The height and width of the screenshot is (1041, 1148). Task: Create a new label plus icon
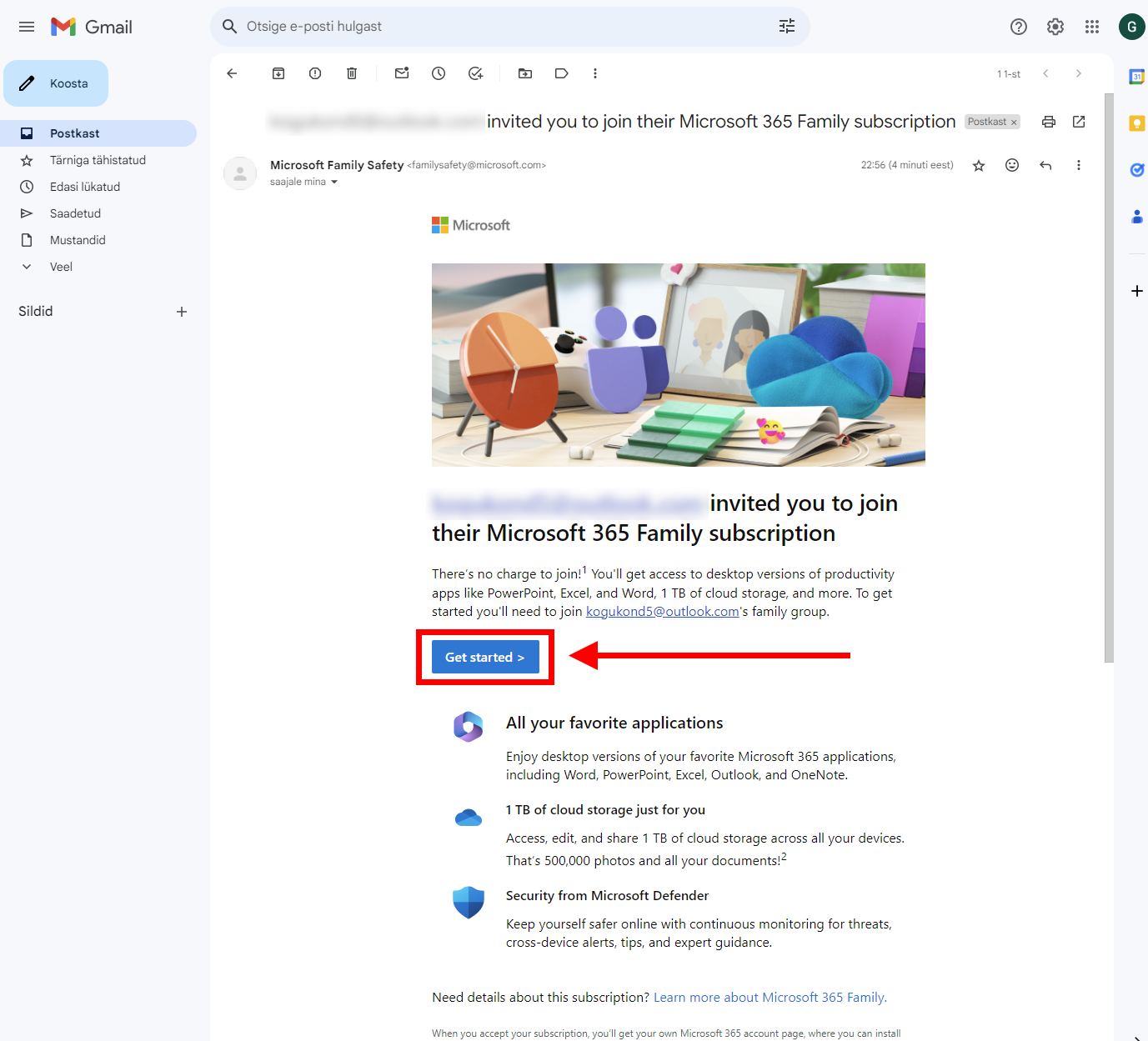(x=182, y=312)
